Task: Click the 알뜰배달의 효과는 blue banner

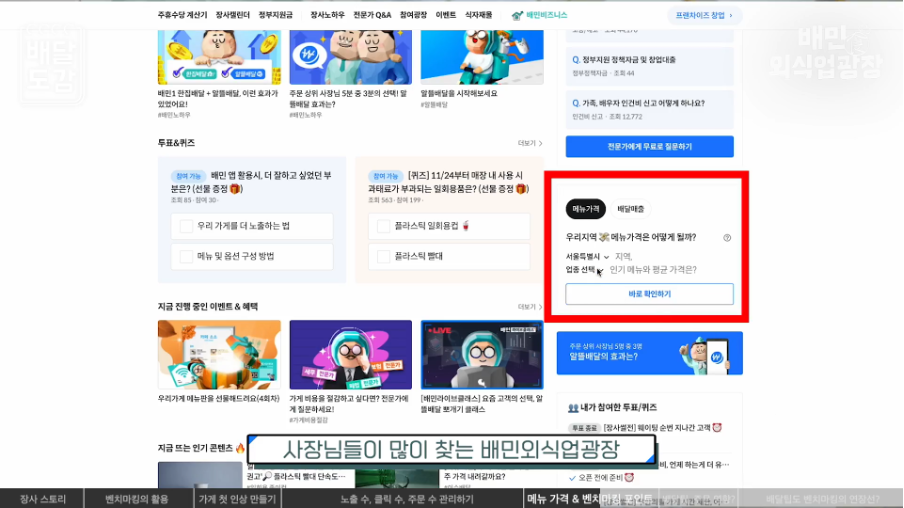Action: tap(650, 353)
